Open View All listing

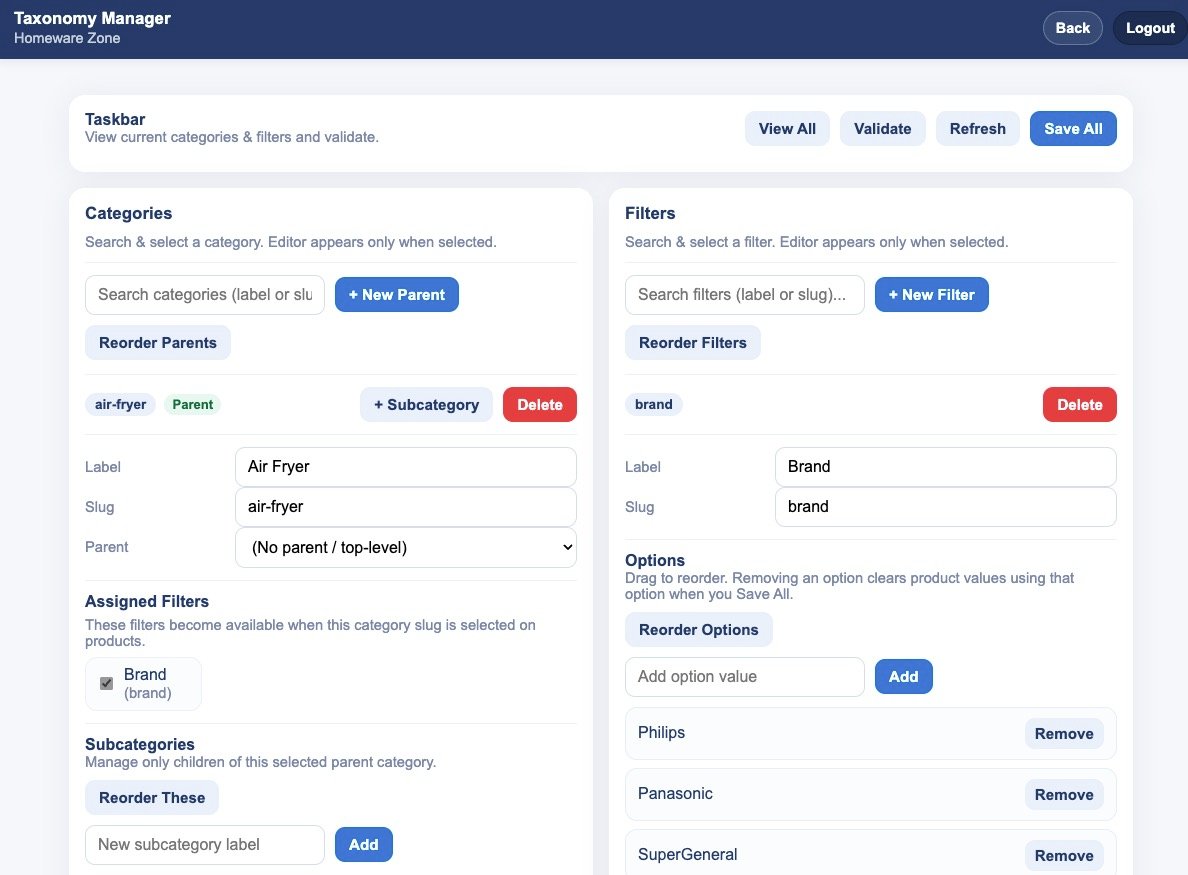[x=787, y=128]
